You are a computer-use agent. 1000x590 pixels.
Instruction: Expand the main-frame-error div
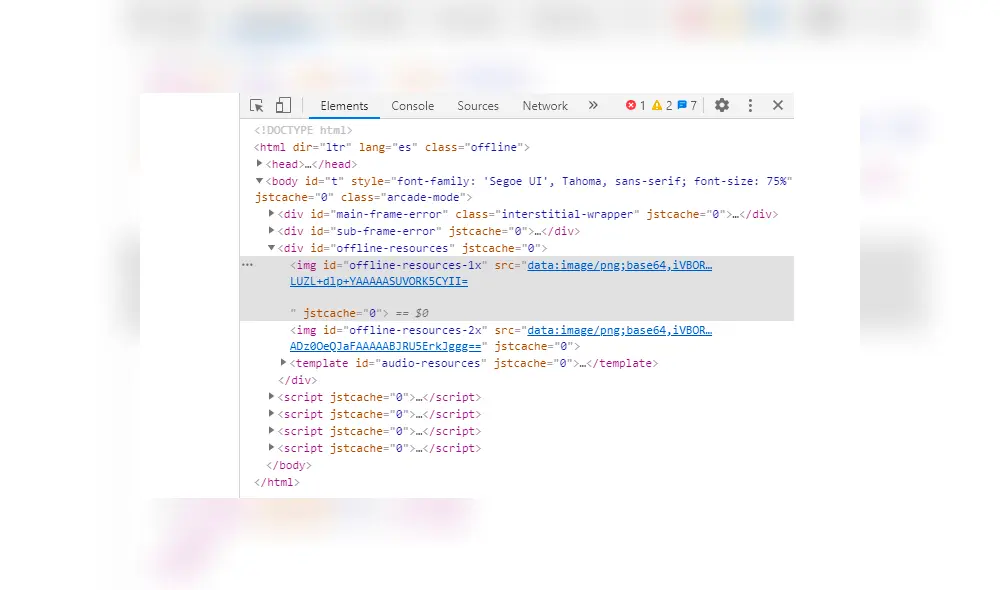(272, 214)
